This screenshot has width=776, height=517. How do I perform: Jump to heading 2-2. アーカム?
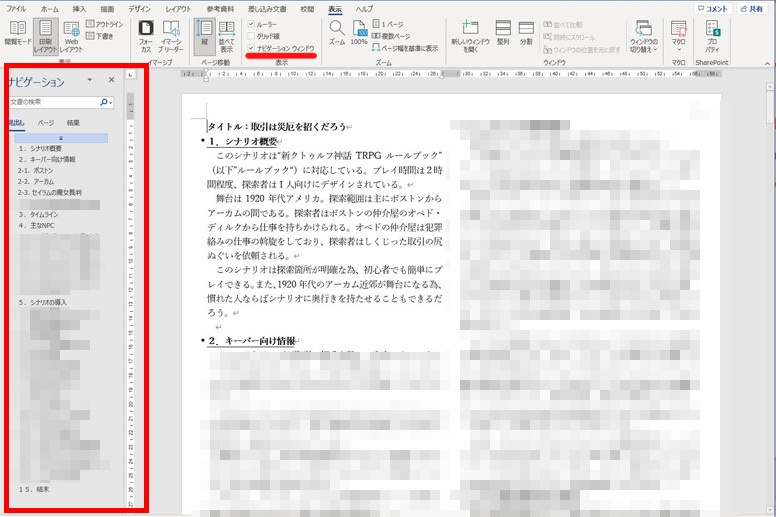click(x=36, y=182)
